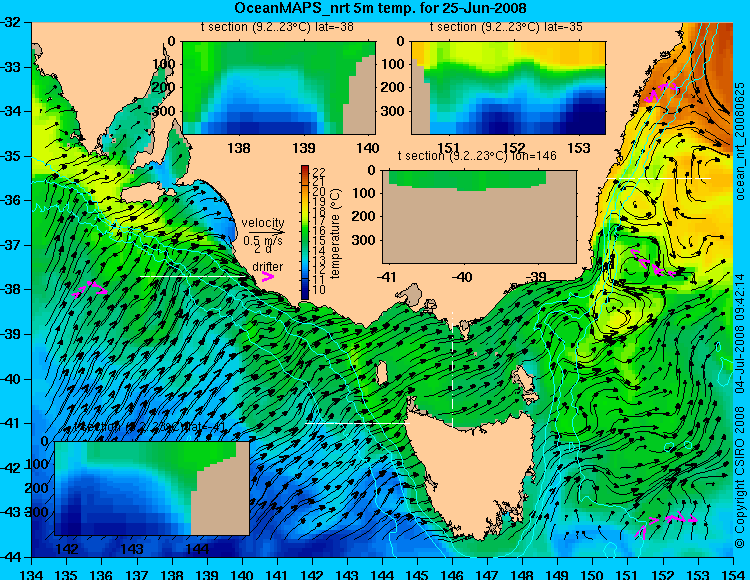Screen dimensions: 750x580
Task: Select the 22 value on the color bar
Action: (319, 172)
